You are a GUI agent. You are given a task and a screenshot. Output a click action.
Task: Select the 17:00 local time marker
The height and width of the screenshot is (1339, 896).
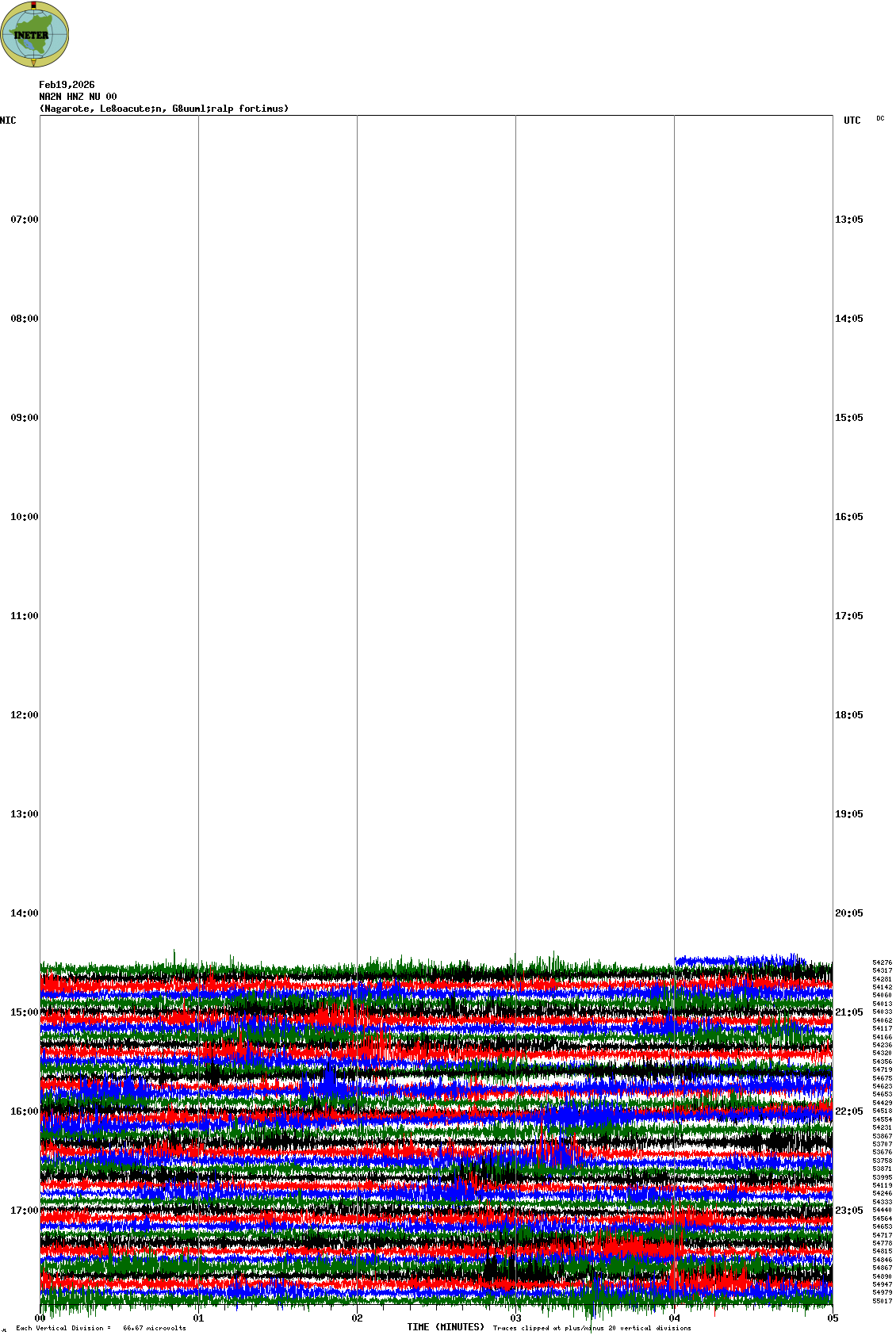click(24, 1211)
